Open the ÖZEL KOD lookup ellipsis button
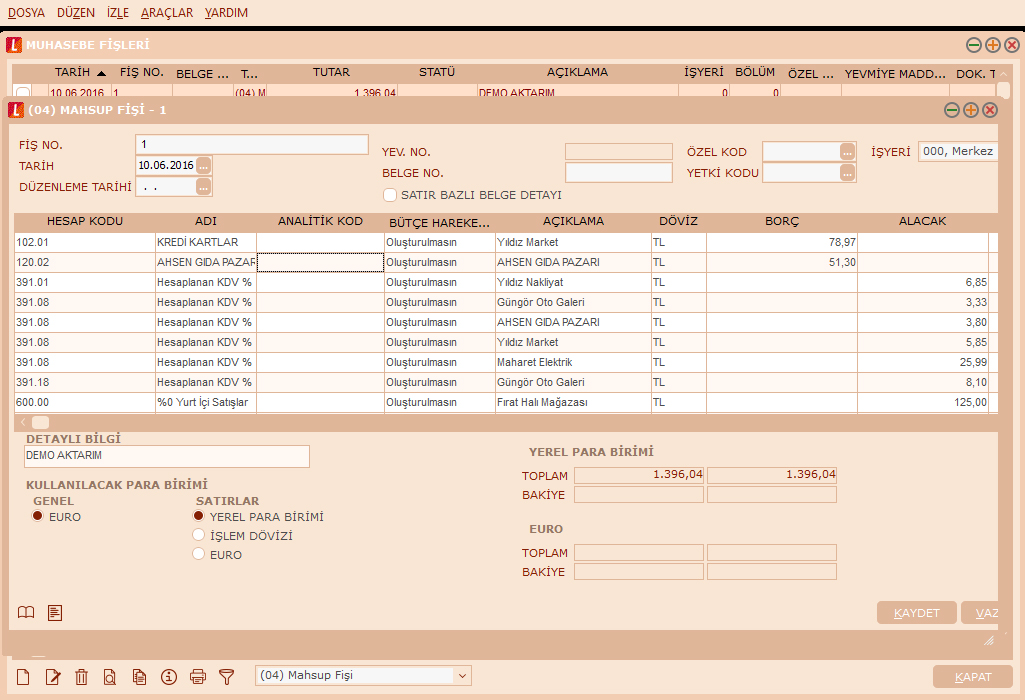This screenshot has height=700, width=1025. [847, 152]
